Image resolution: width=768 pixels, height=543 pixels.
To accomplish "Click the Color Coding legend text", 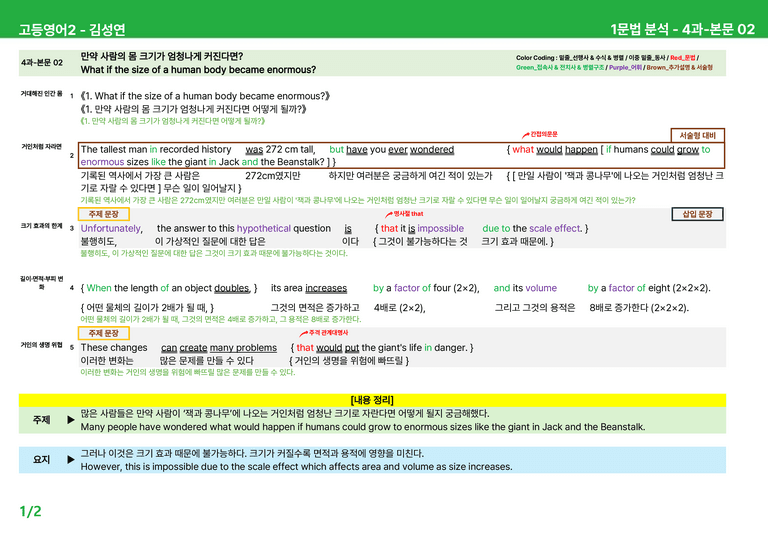I will [614, 63].
